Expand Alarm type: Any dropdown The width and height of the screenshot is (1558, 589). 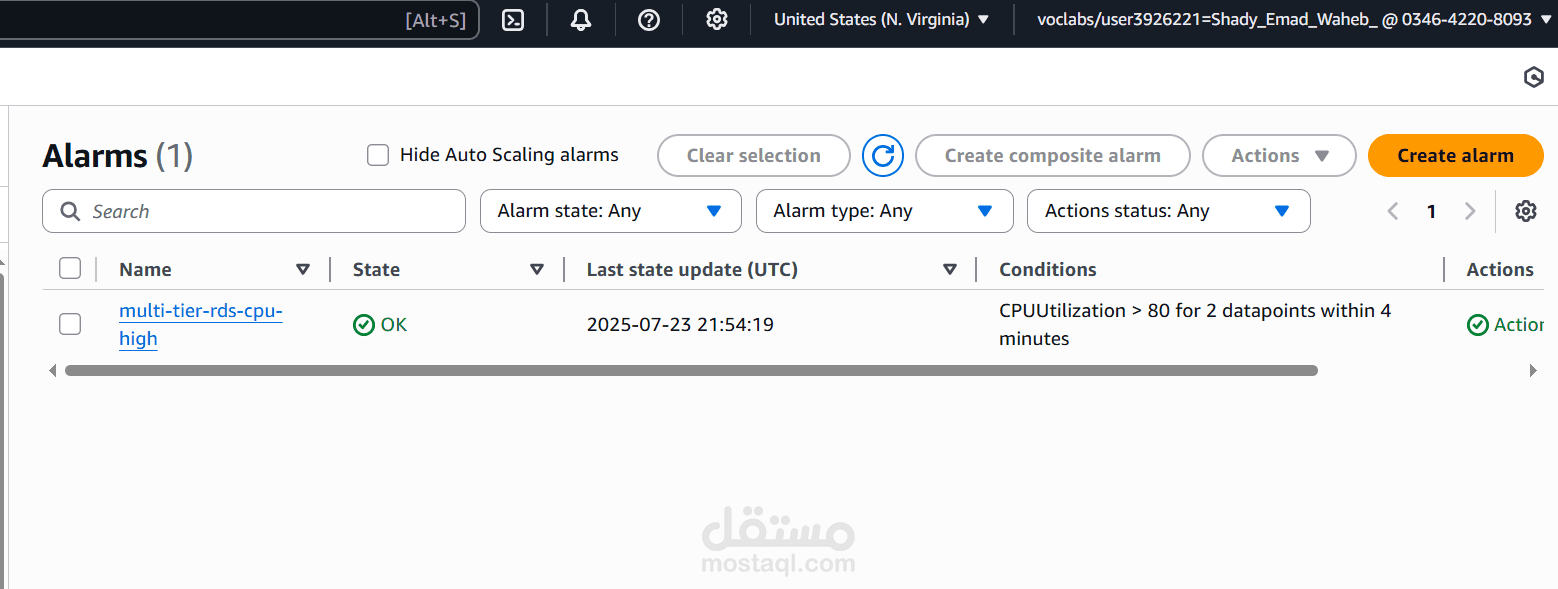(885, 211)
